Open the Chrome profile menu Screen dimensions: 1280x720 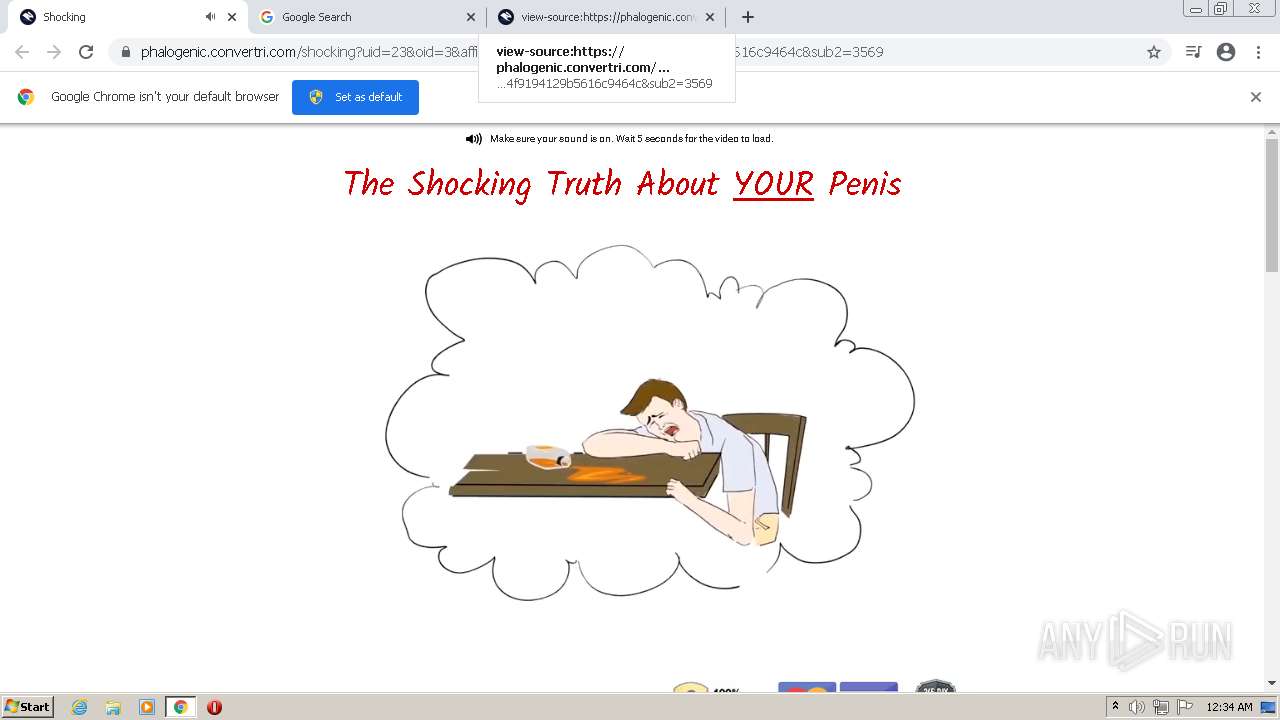1226,52
